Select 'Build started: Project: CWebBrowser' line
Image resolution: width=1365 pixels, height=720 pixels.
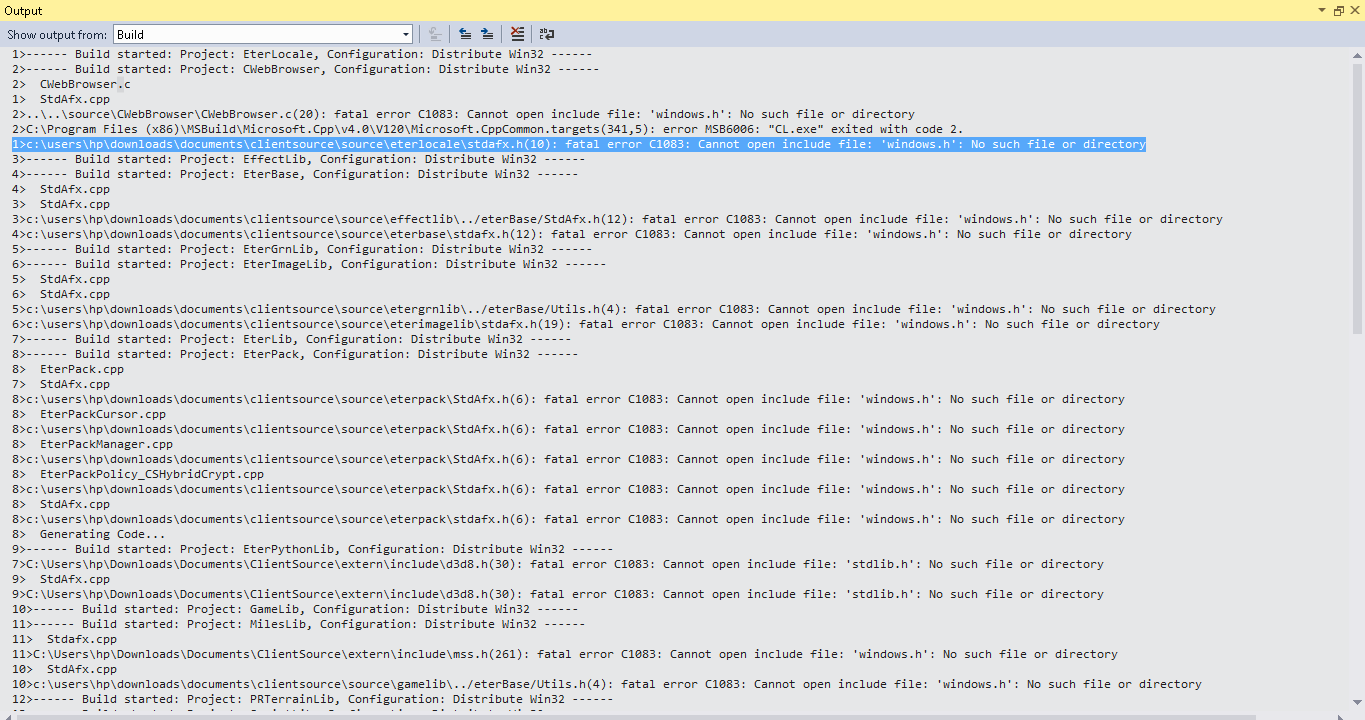(305, 69)
